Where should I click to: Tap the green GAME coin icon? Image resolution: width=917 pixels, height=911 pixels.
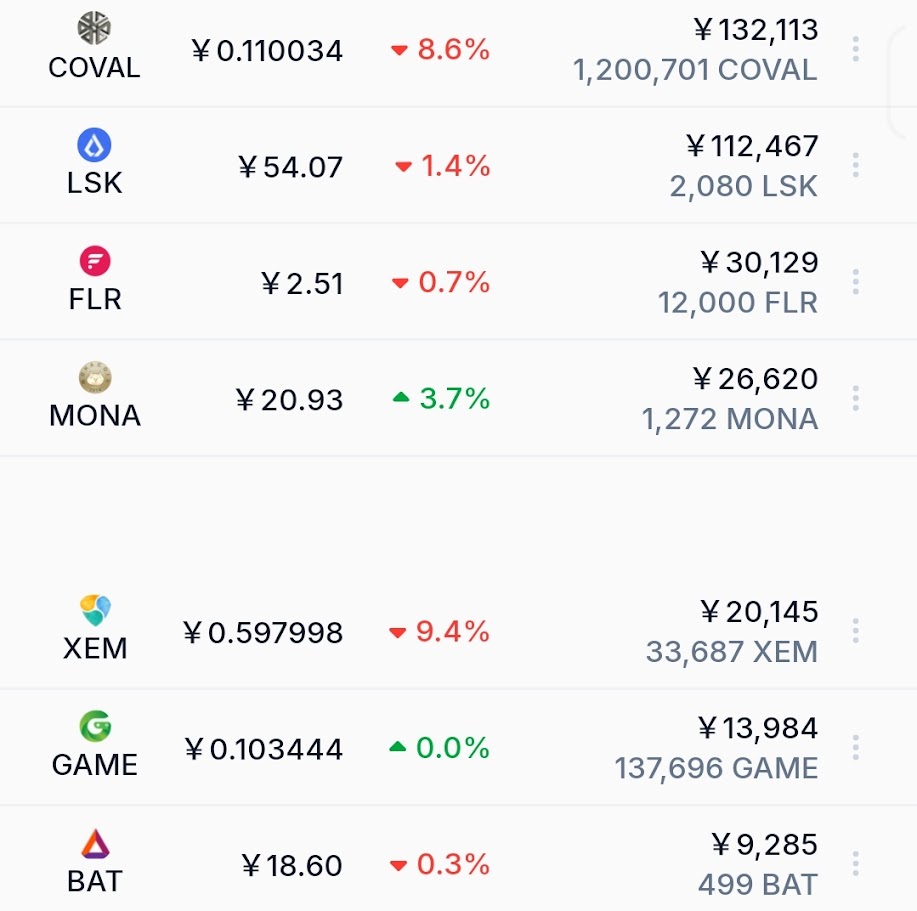tap(95, 726)
